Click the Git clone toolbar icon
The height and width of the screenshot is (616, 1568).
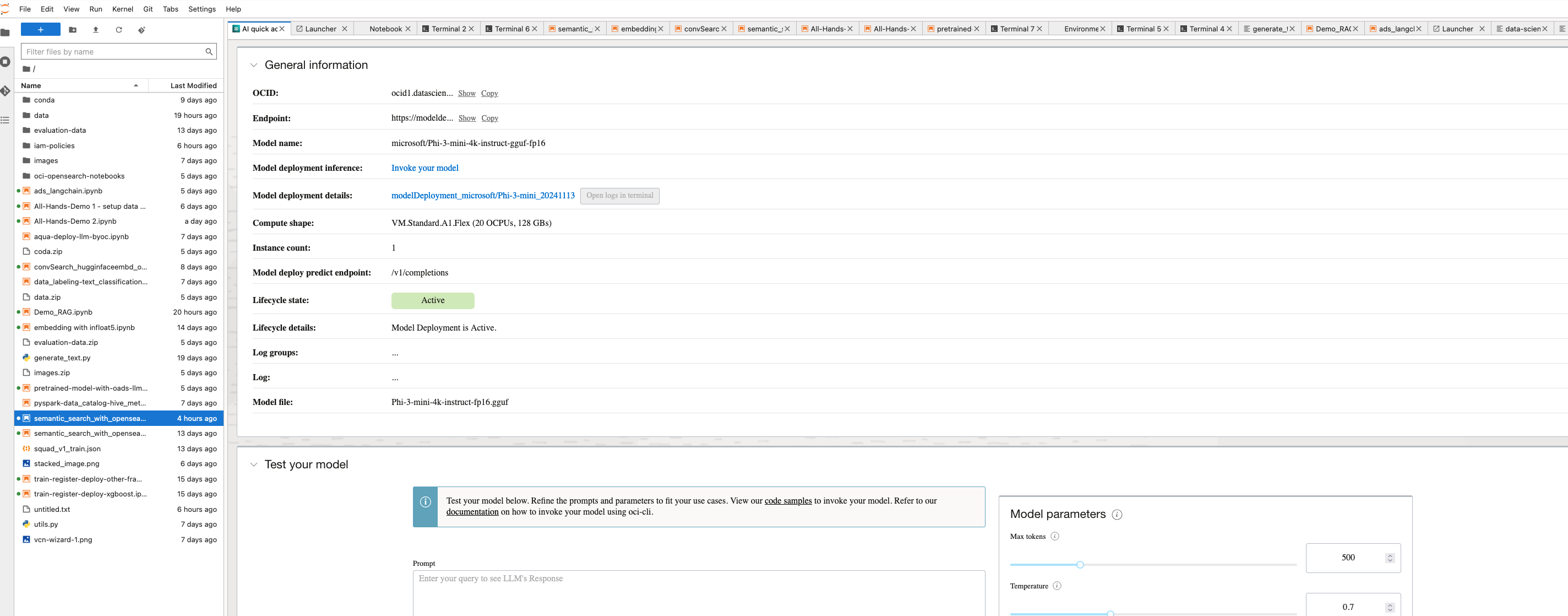141,30
